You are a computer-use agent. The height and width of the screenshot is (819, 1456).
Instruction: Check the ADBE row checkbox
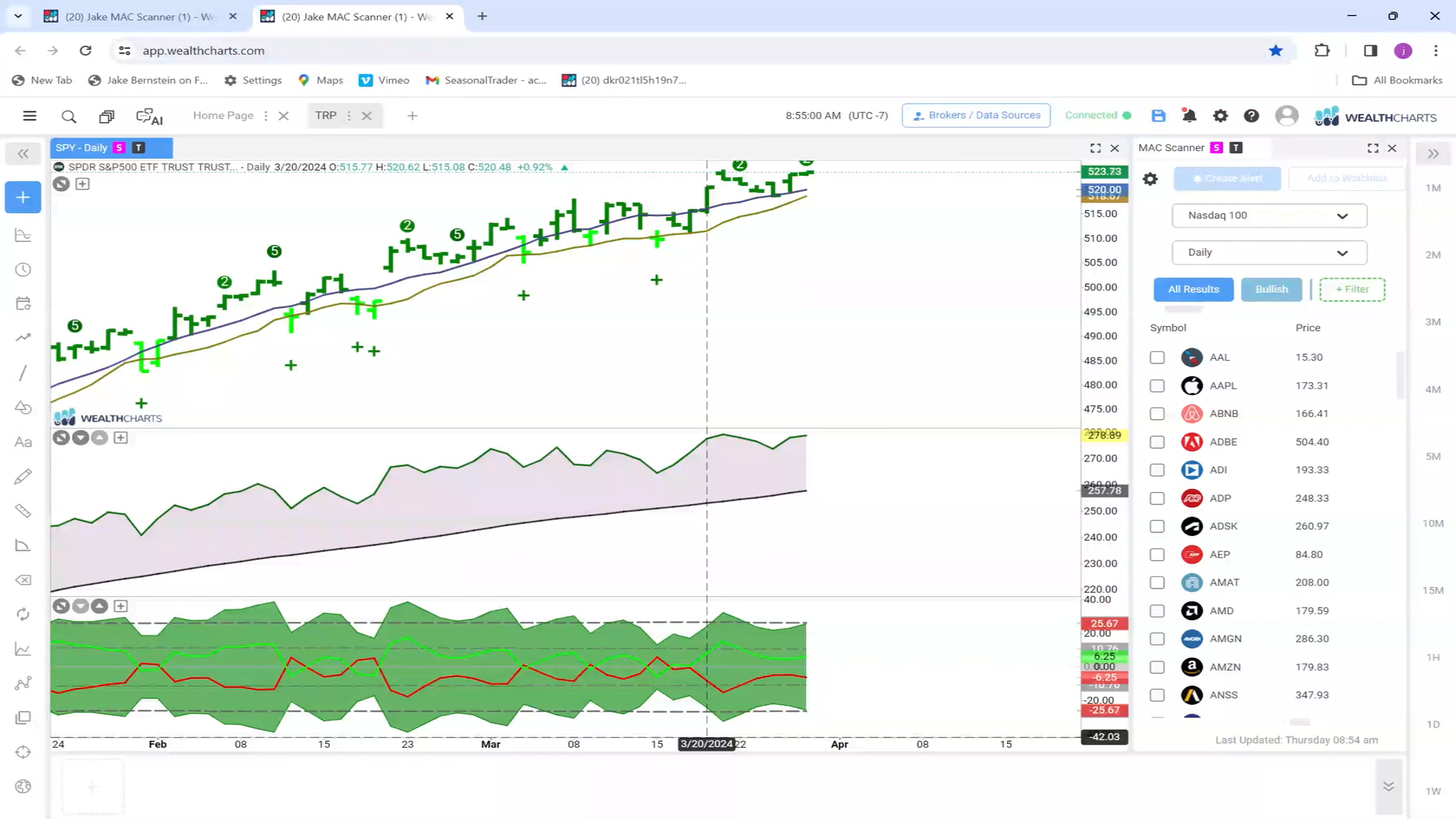pos(1156,442)
